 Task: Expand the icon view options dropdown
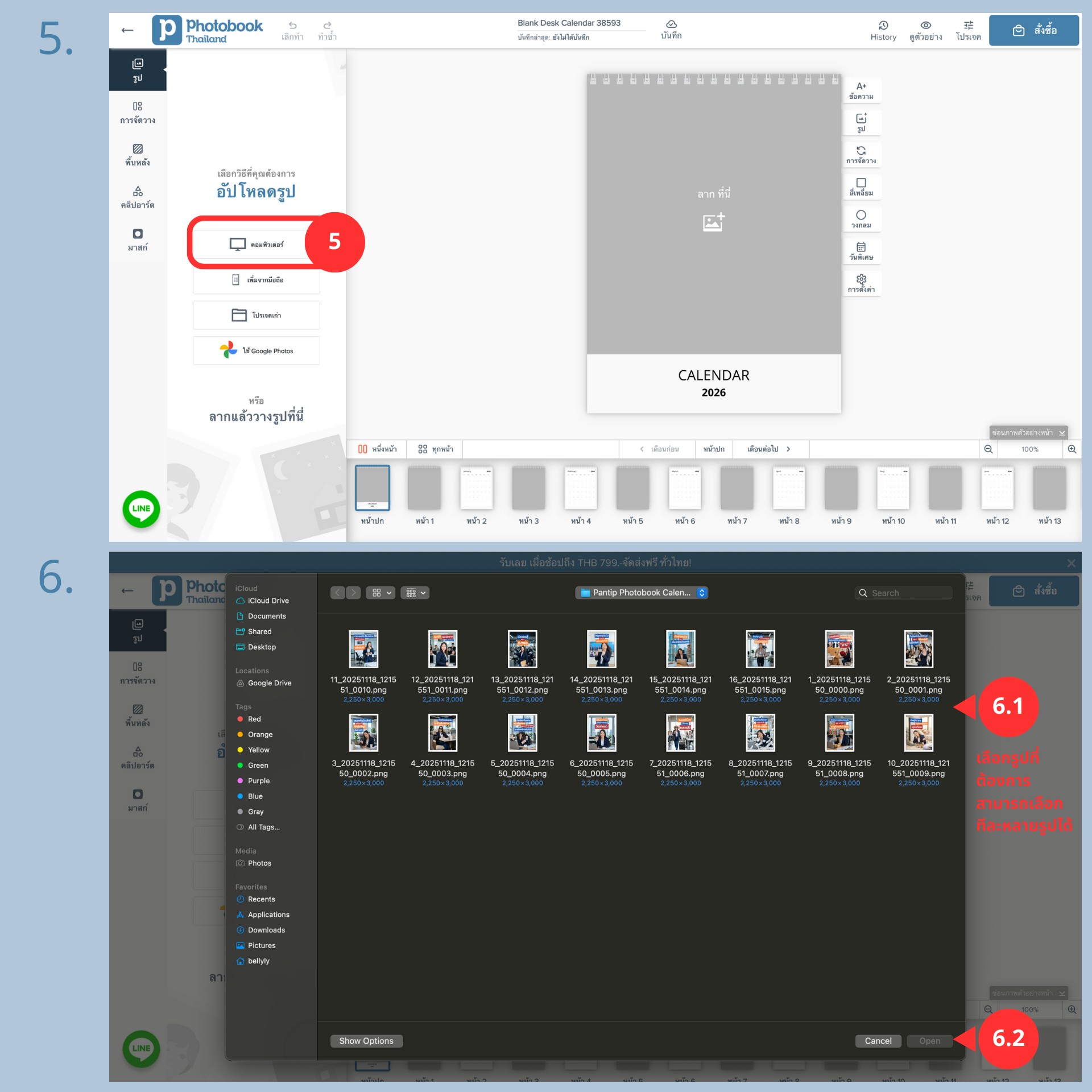click(x=380, y=593)
